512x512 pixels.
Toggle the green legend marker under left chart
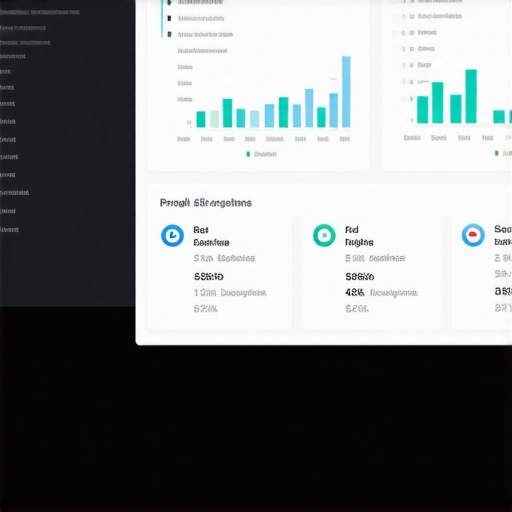click(x=248, y=154)
